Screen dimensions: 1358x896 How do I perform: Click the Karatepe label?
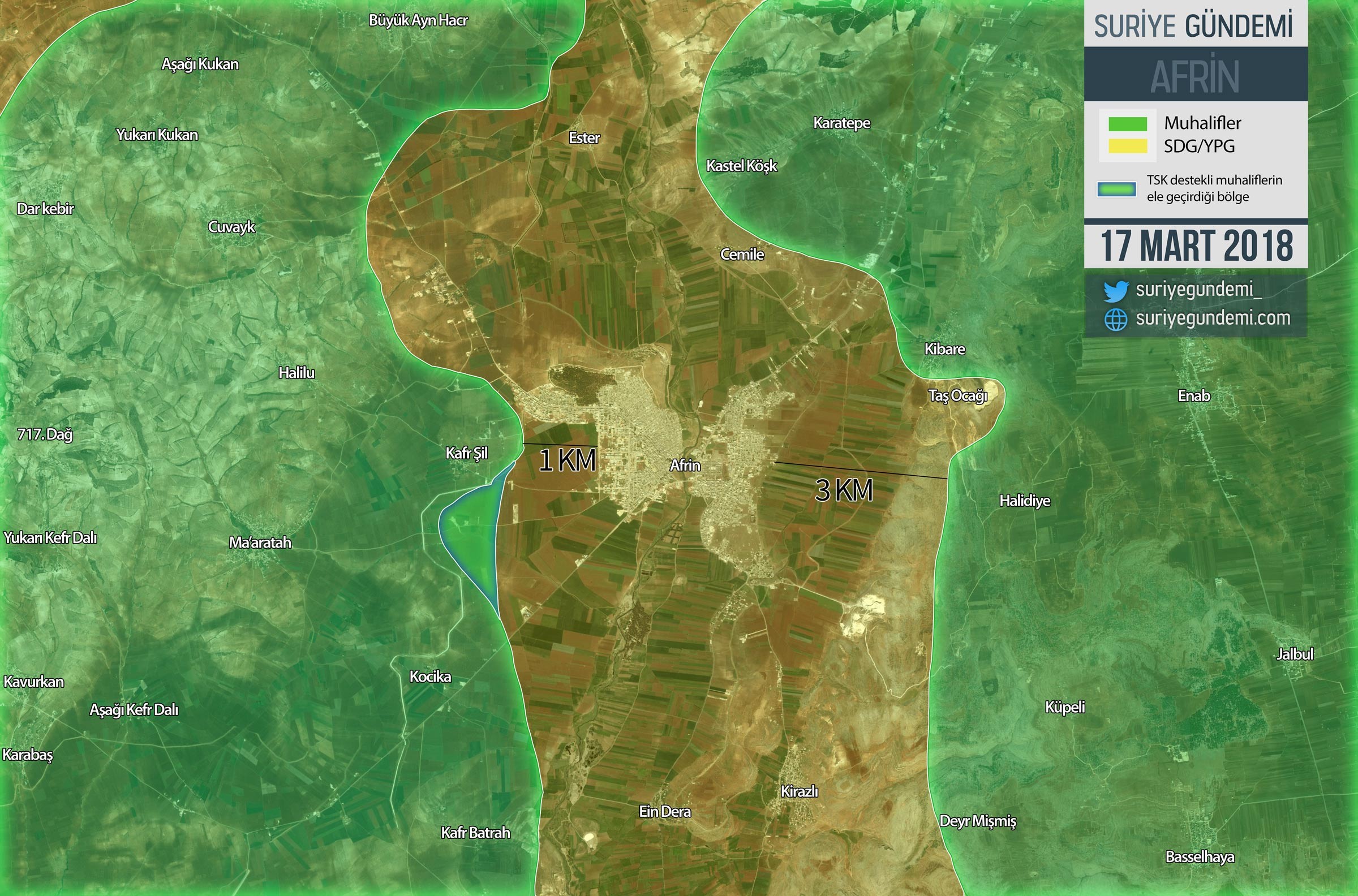point(841,123)
